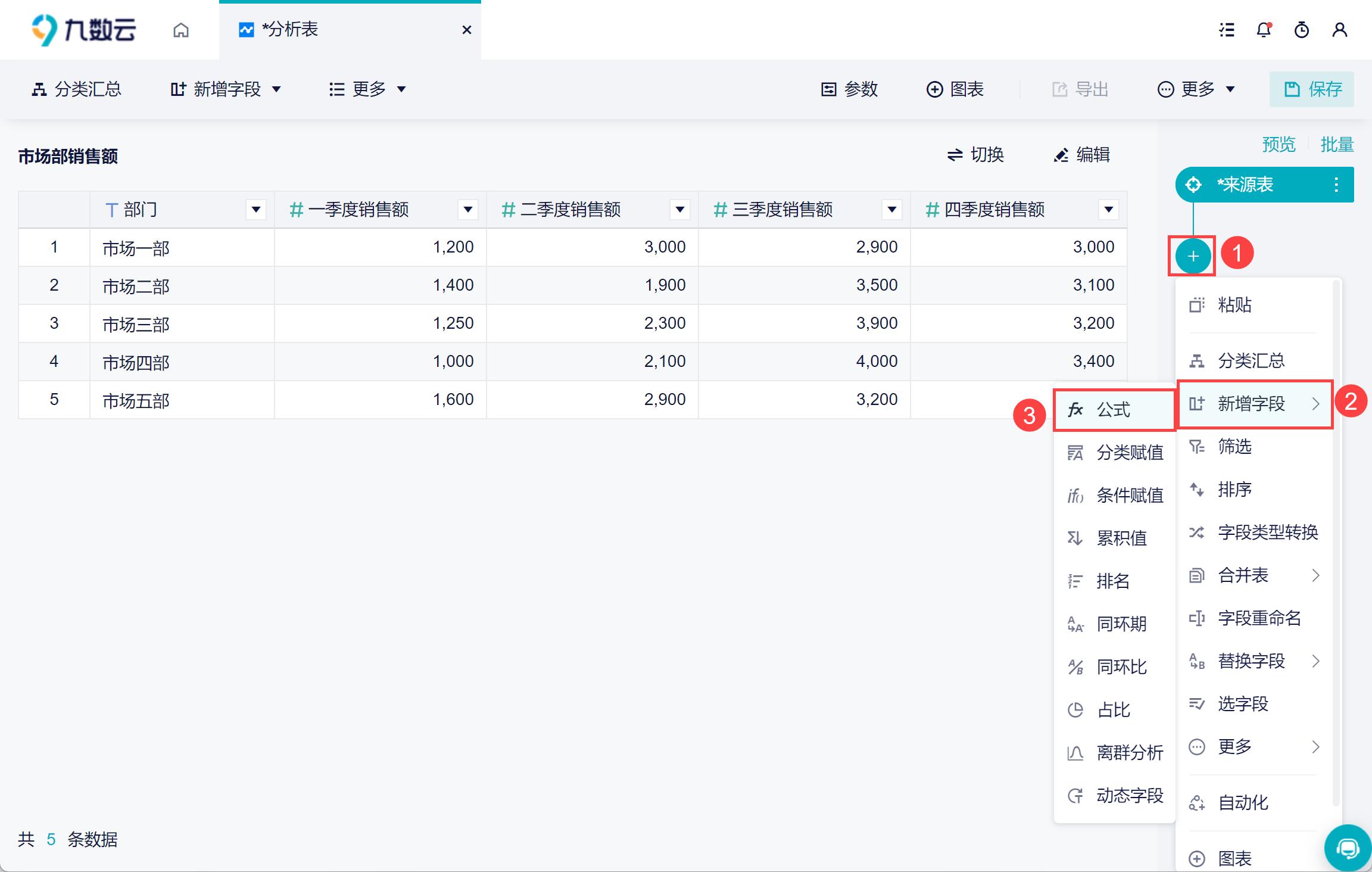Click 分类汇总 in the top toolbar
This screenshot has height=872, width=1372.
pyautogui.click(x=76, y=89)
